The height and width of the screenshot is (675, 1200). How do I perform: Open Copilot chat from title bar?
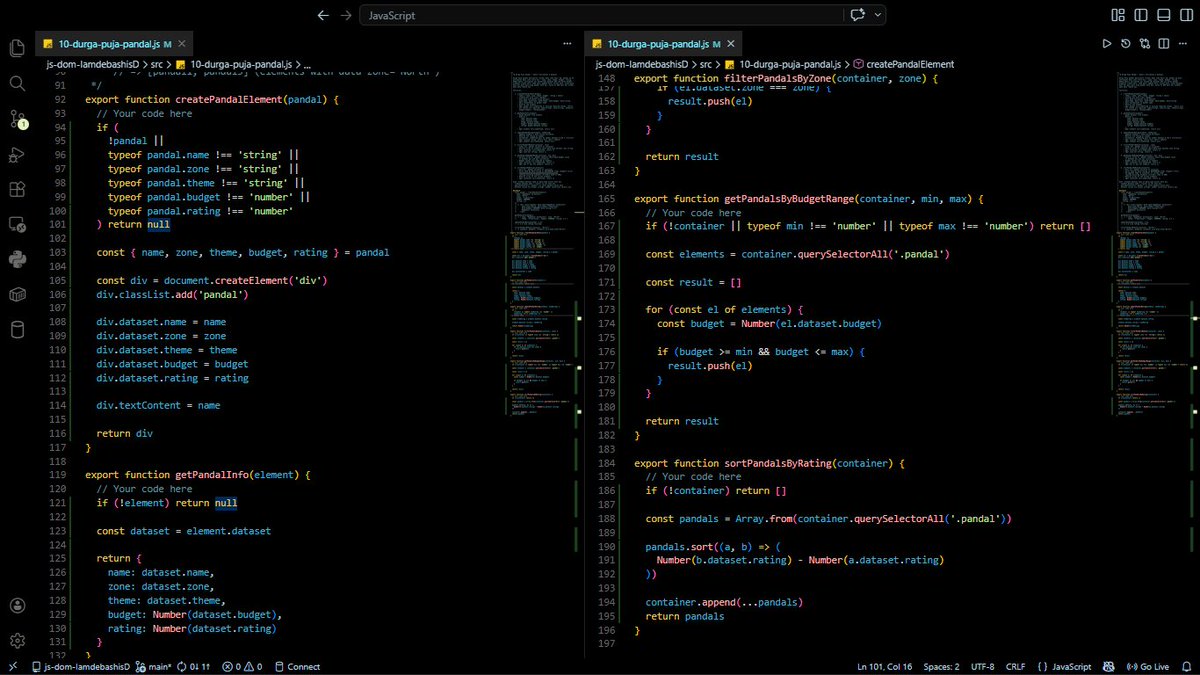(x=857, y=15)
